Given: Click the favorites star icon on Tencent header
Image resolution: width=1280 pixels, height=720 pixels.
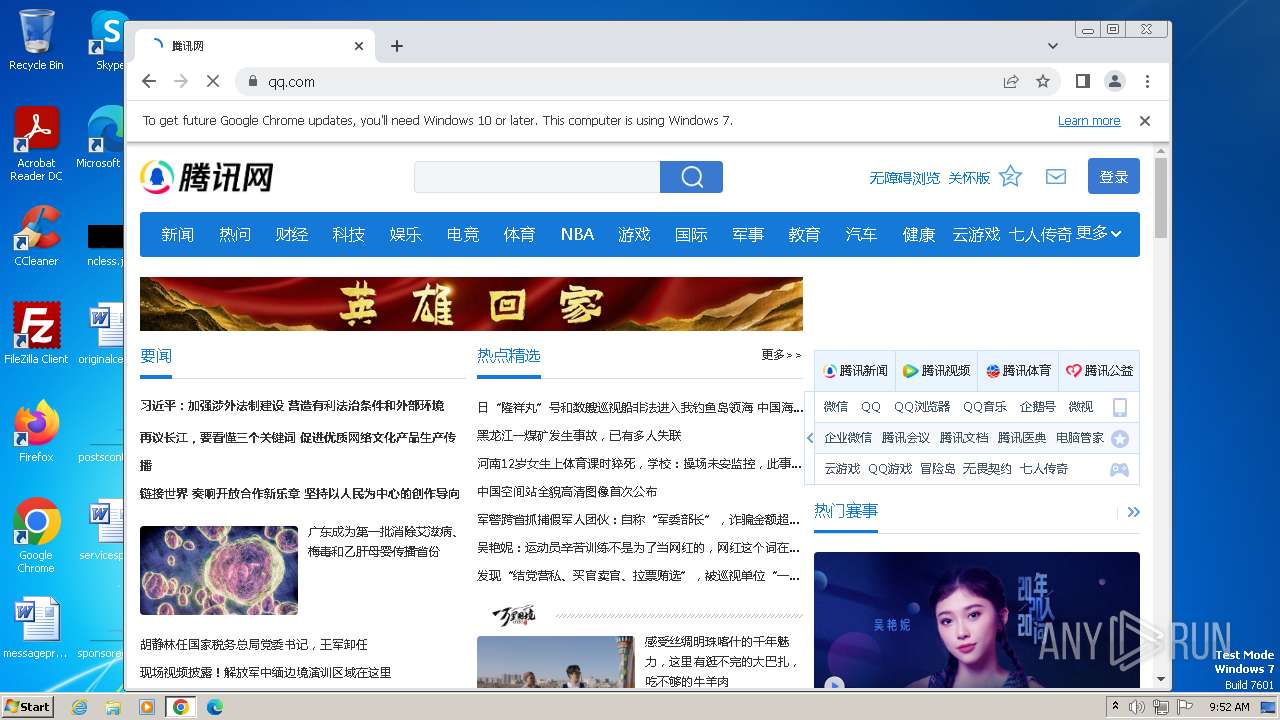Looking at the screenshot, I should [x=1011, y=176].
